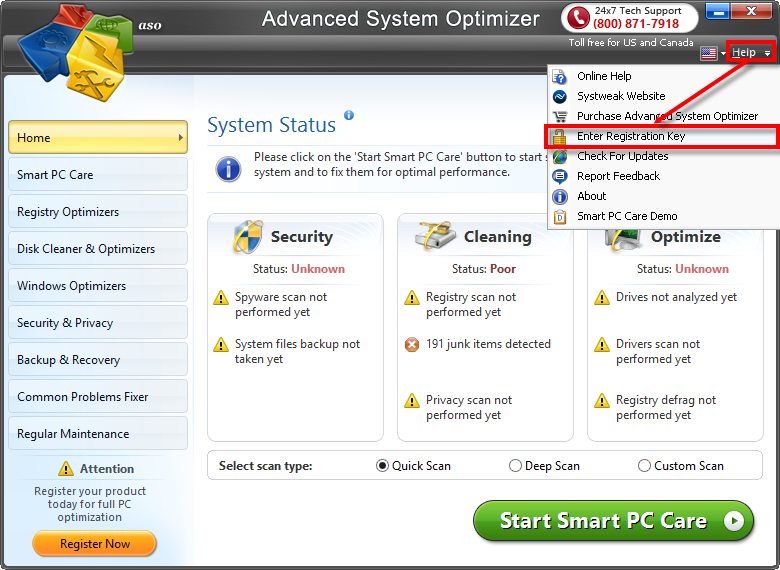
Task: Select the Custom Scan radio button
Action: (644, 466)
